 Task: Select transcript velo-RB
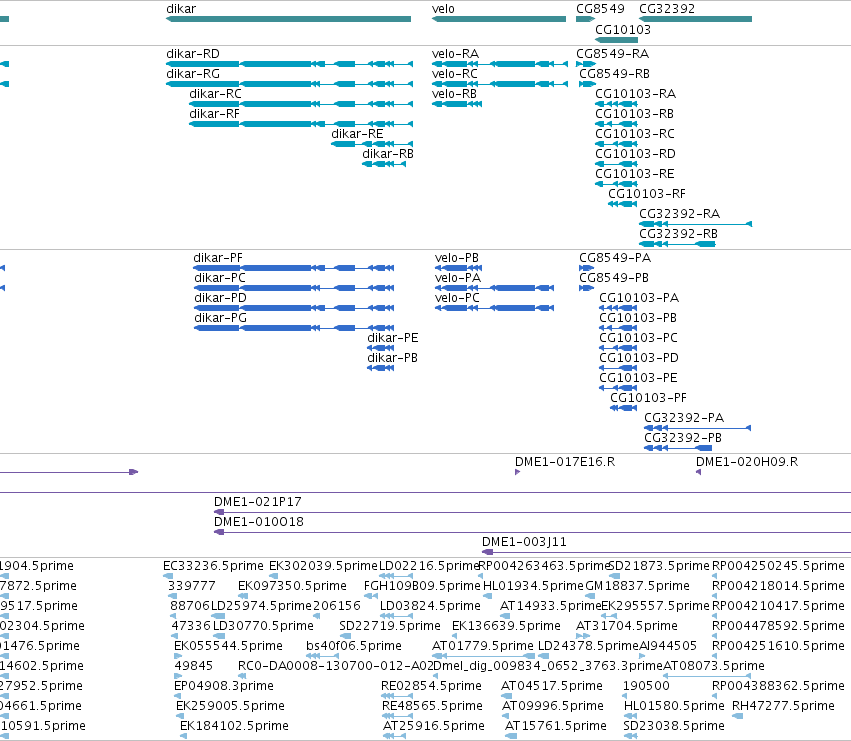pos(454,94)
